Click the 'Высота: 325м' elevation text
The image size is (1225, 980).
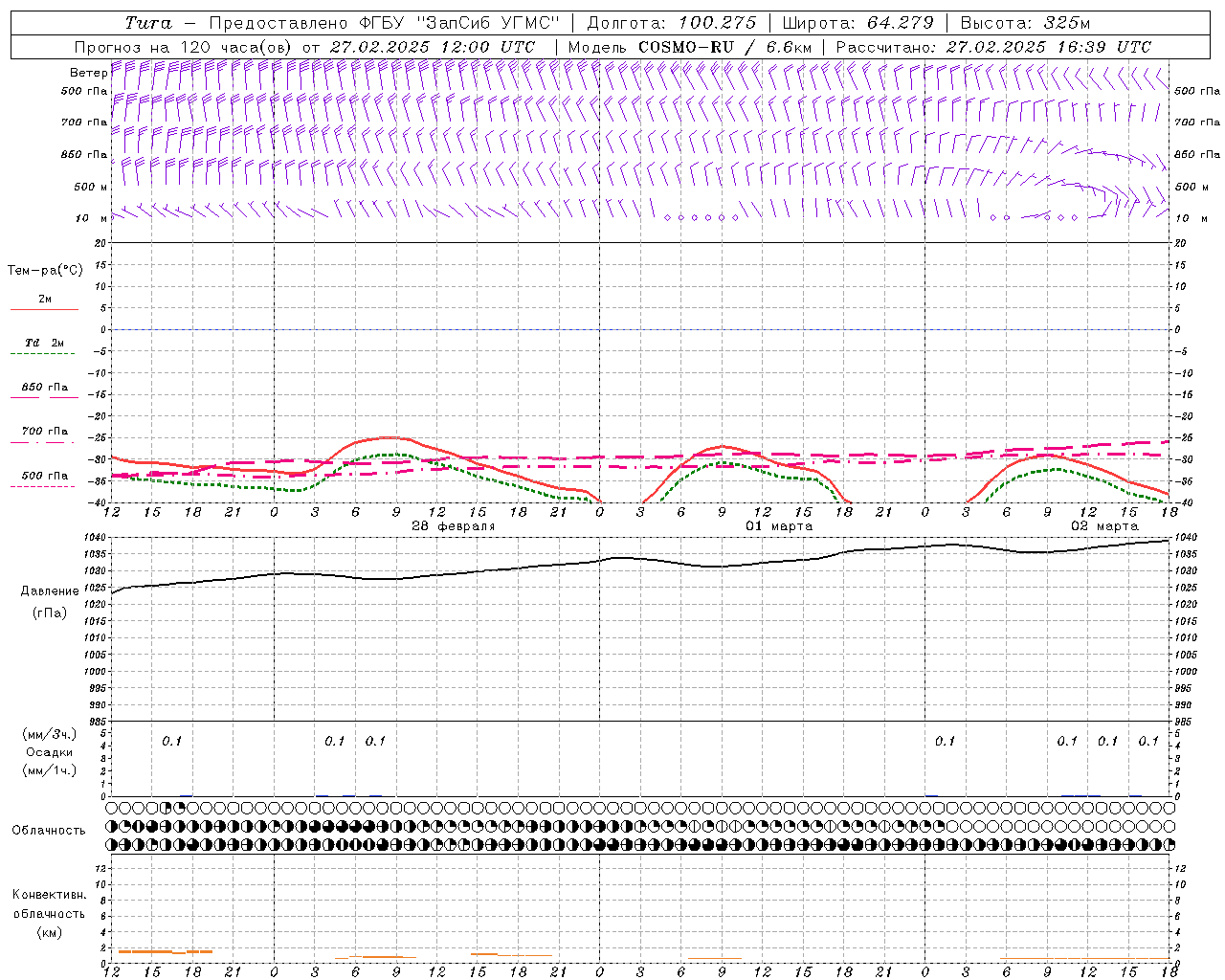1024,22
